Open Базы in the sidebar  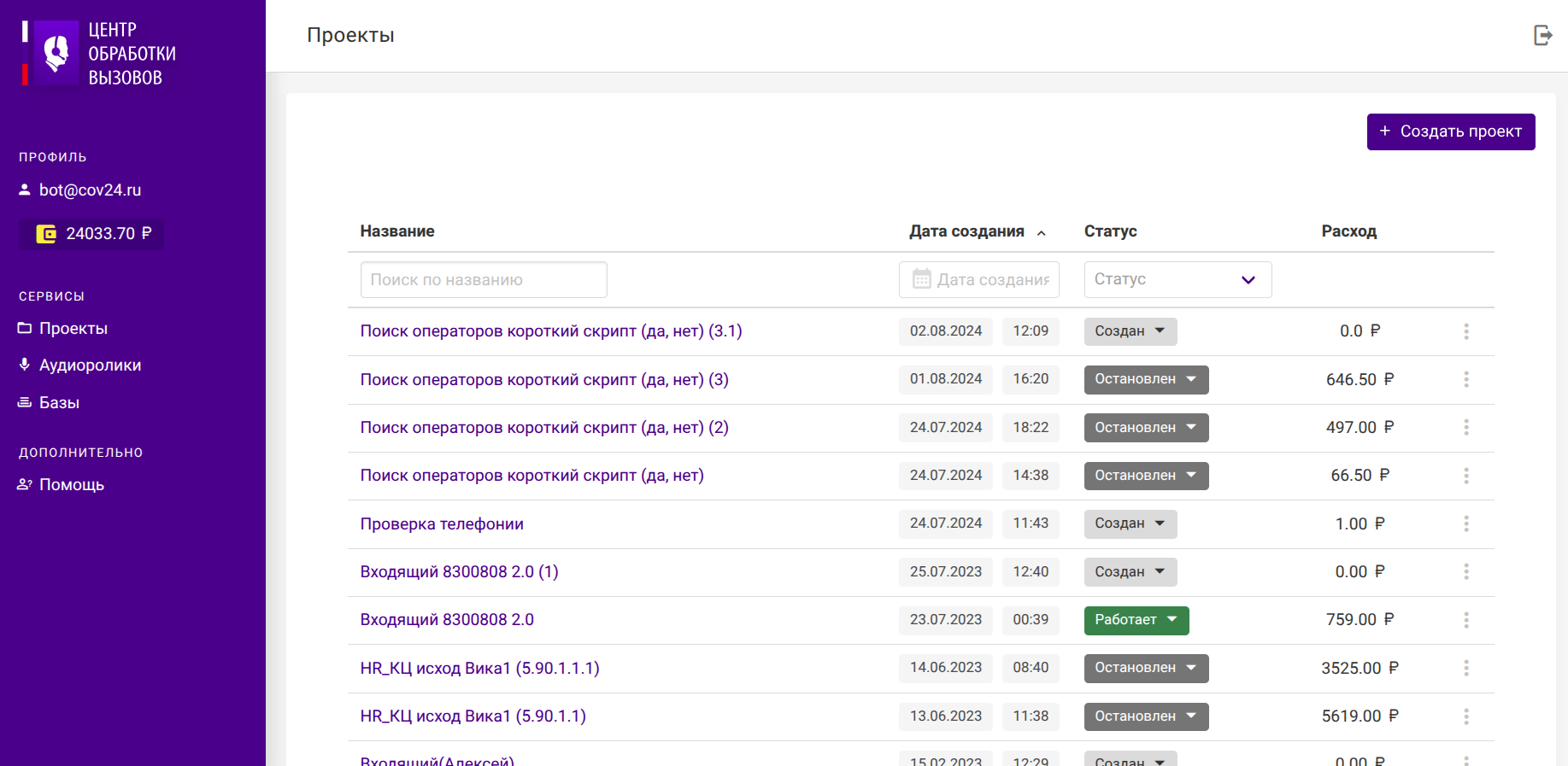[x=49, y=403]
